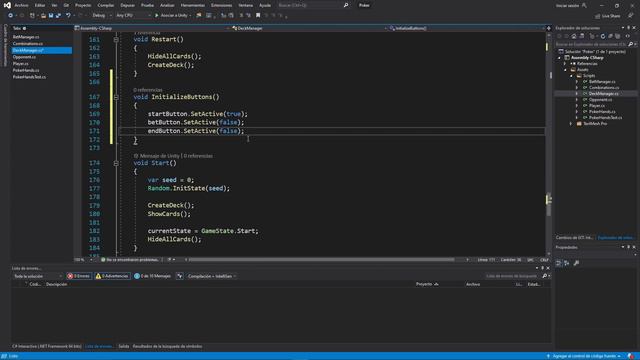The height and width of the screenshot is (360, 640).
Task: Select DeckManager.cs in Solution Explorer
Action: coord(603,94)
